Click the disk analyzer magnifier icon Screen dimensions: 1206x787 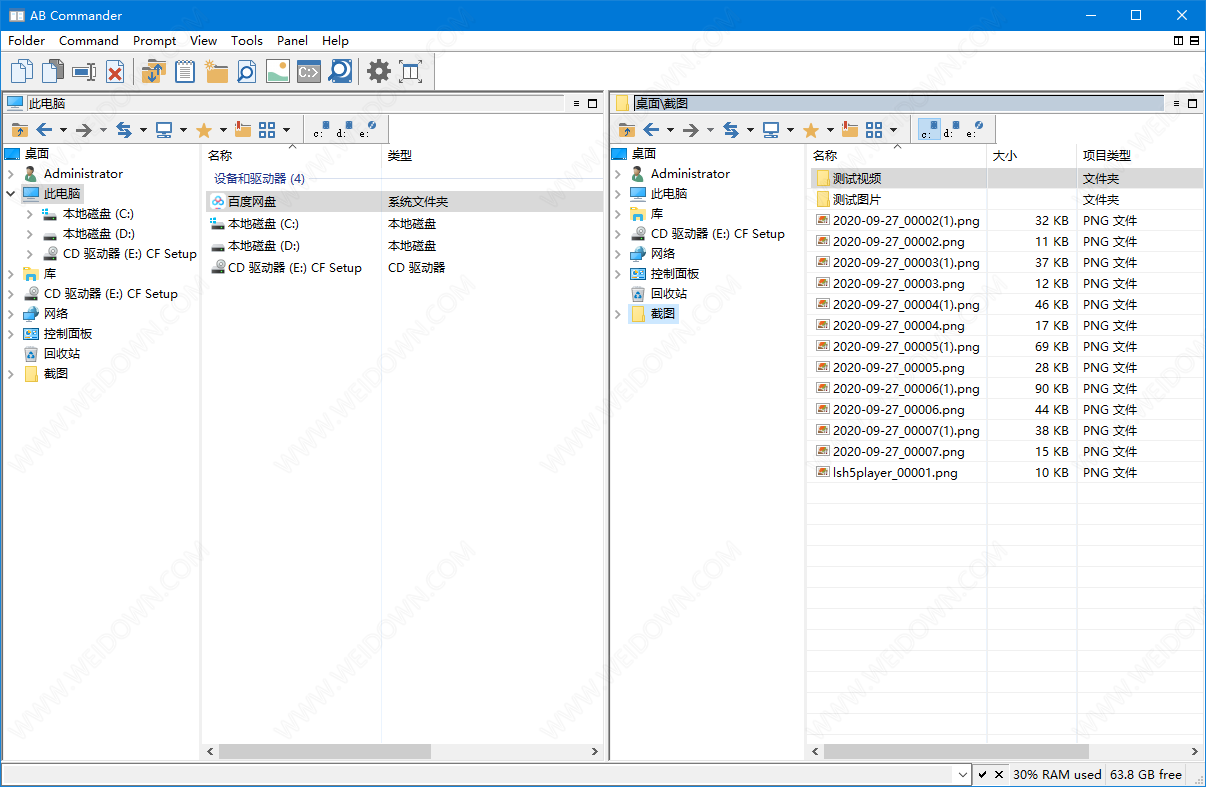coord(340,71)
